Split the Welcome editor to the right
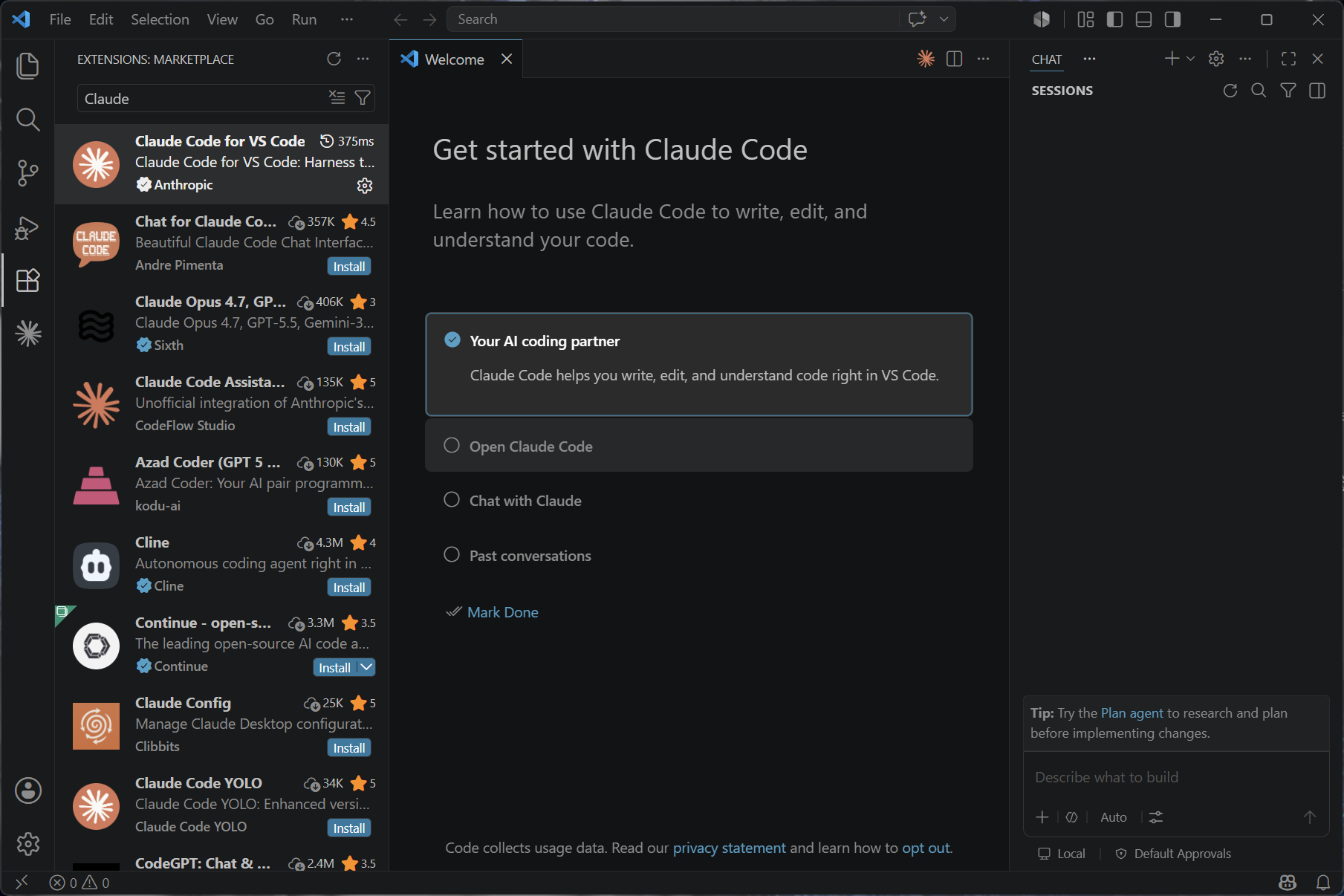This screenshot has height=896, width=1344. 955,59
